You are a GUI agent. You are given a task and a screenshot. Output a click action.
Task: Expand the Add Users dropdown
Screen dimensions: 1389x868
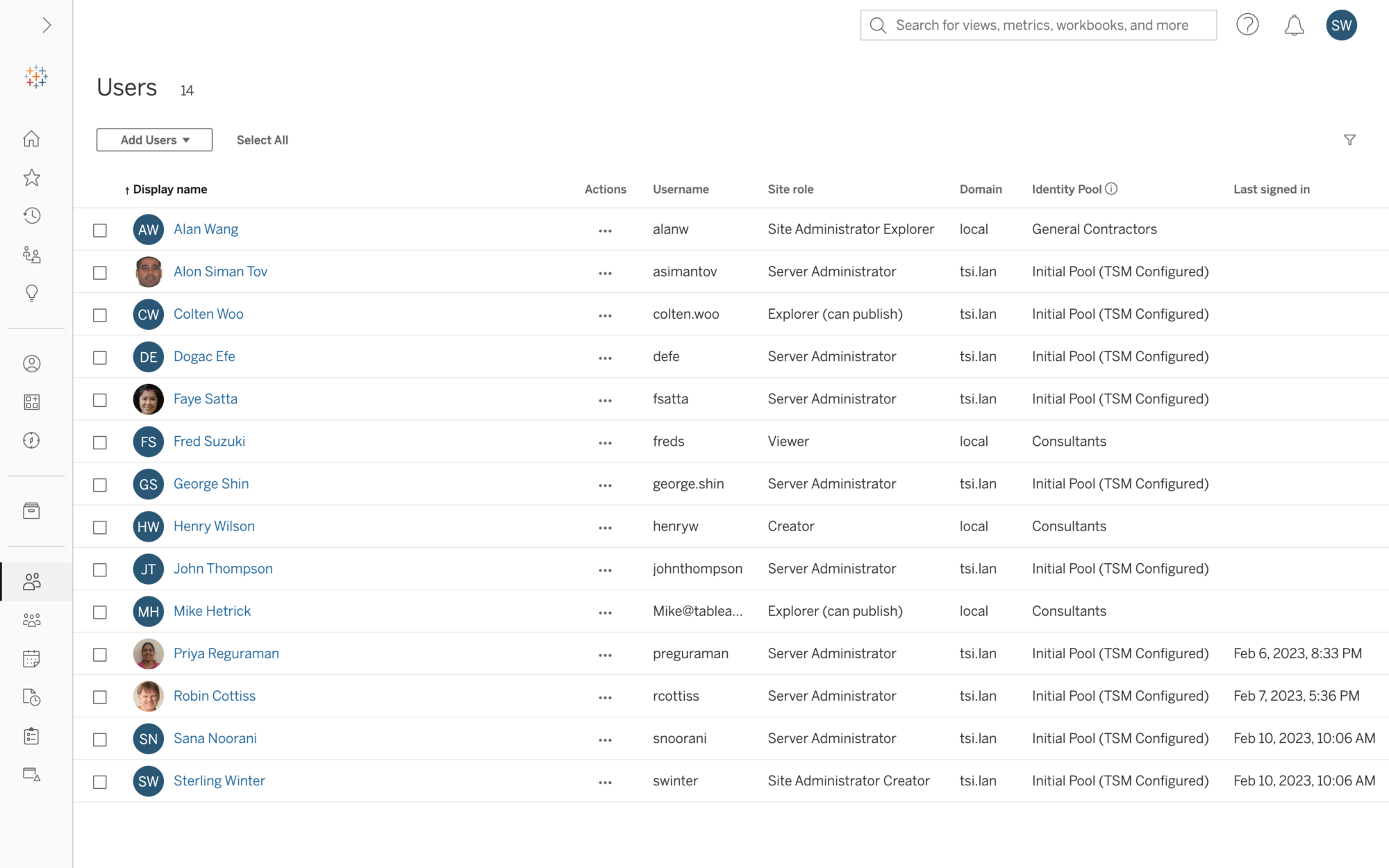(x=154, y=140)
